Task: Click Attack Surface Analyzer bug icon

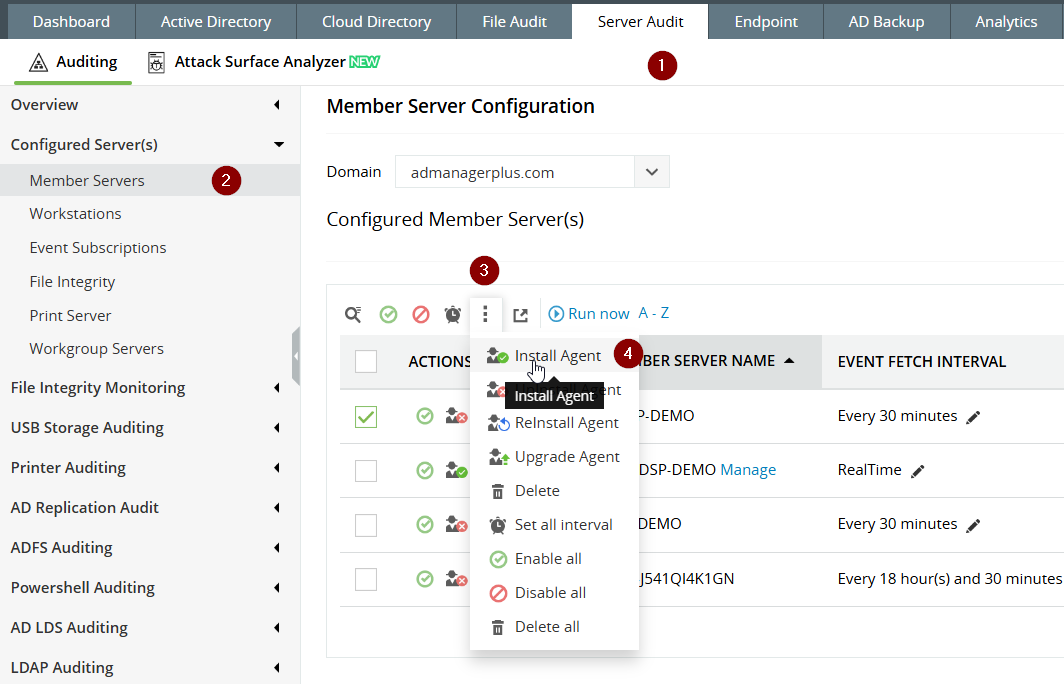Action: point(157,63)
